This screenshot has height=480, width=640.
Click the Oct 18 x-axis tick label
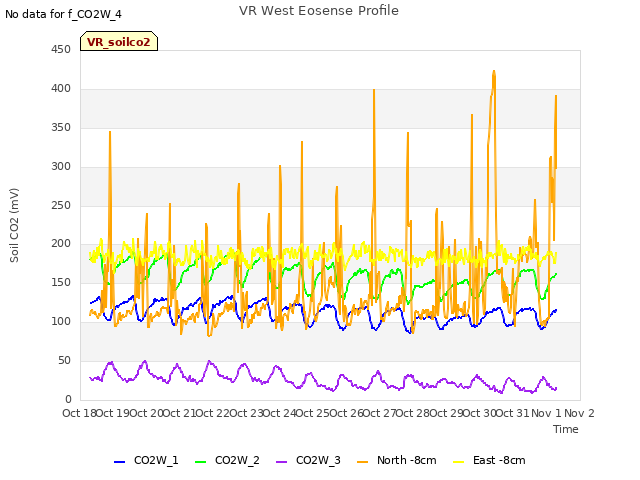coord(79,413)
